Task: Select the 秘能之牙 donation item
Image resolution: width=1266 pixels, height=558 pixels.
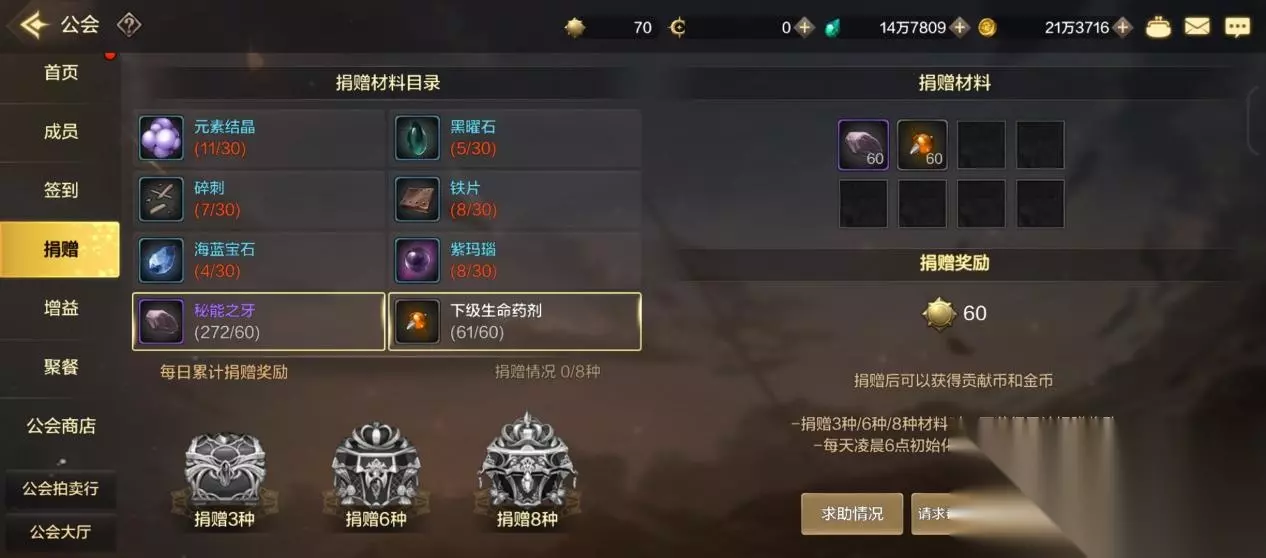Action: [x=259, y=321]
